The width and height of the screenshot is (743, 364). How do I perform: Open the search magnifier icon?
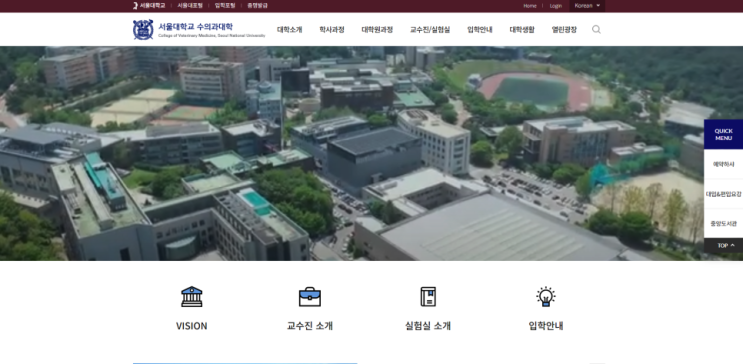[596, 29]
